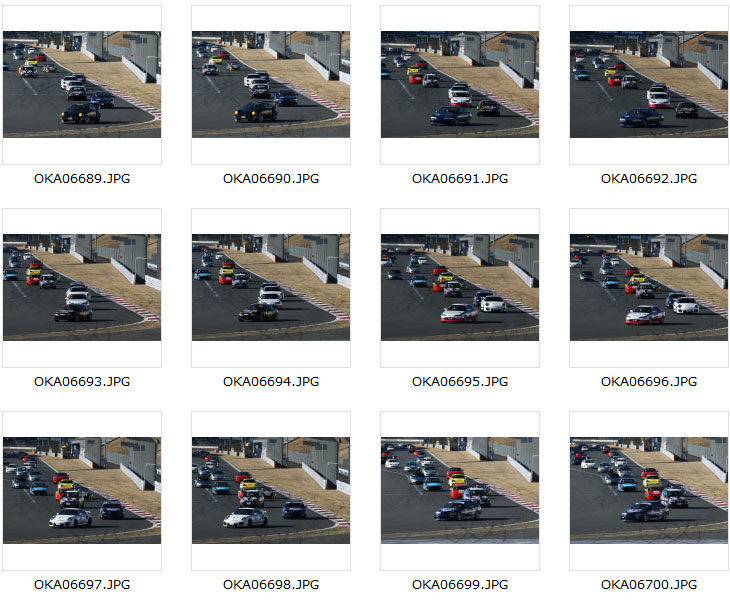The height and width of the screenshot is (610, 730).
Task: Pick the OKA06696.JPG photo
Action: pos(649,287)
